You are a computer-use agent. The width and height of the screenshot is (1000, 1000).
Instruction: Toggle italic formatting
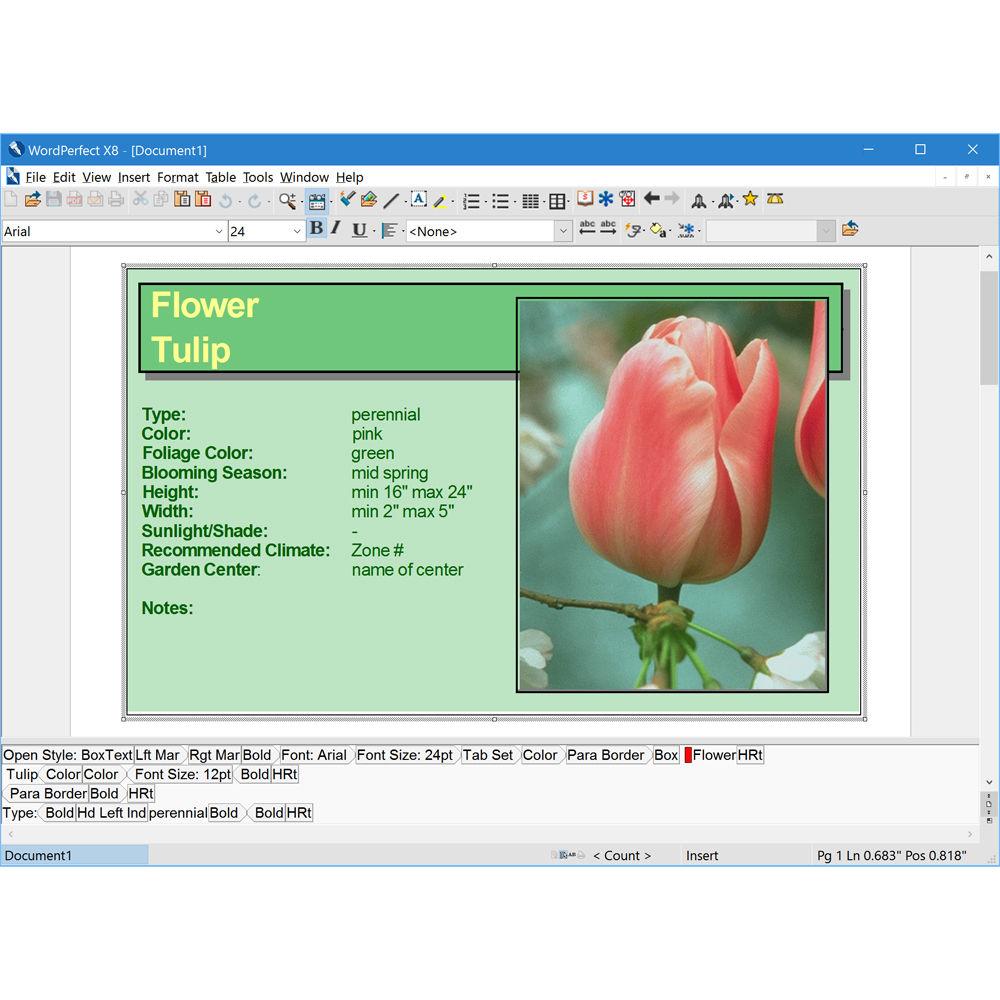coord(336,229)
